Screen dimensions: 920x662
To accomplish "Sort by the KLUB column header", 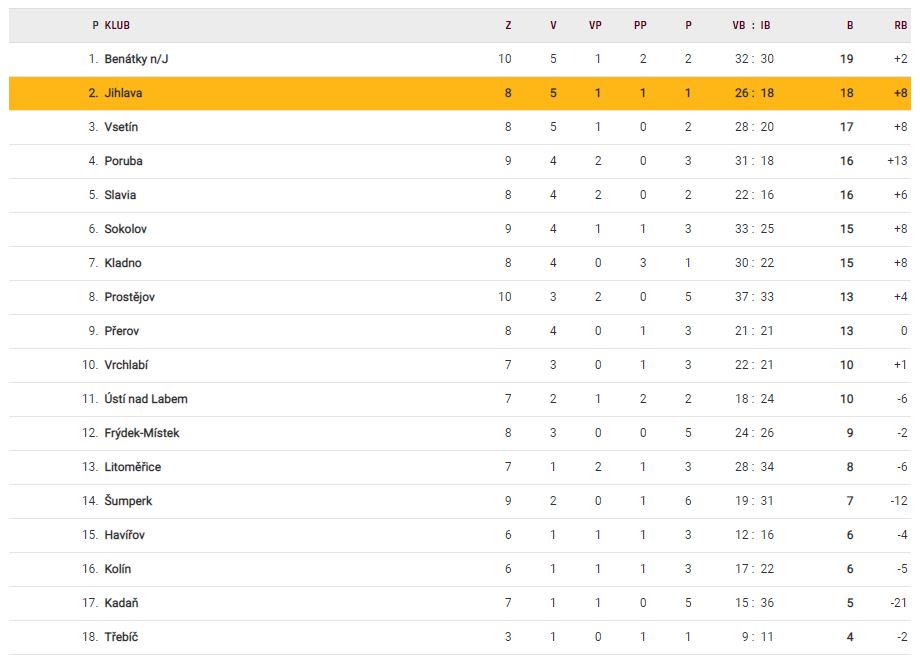I will (117, 25).
